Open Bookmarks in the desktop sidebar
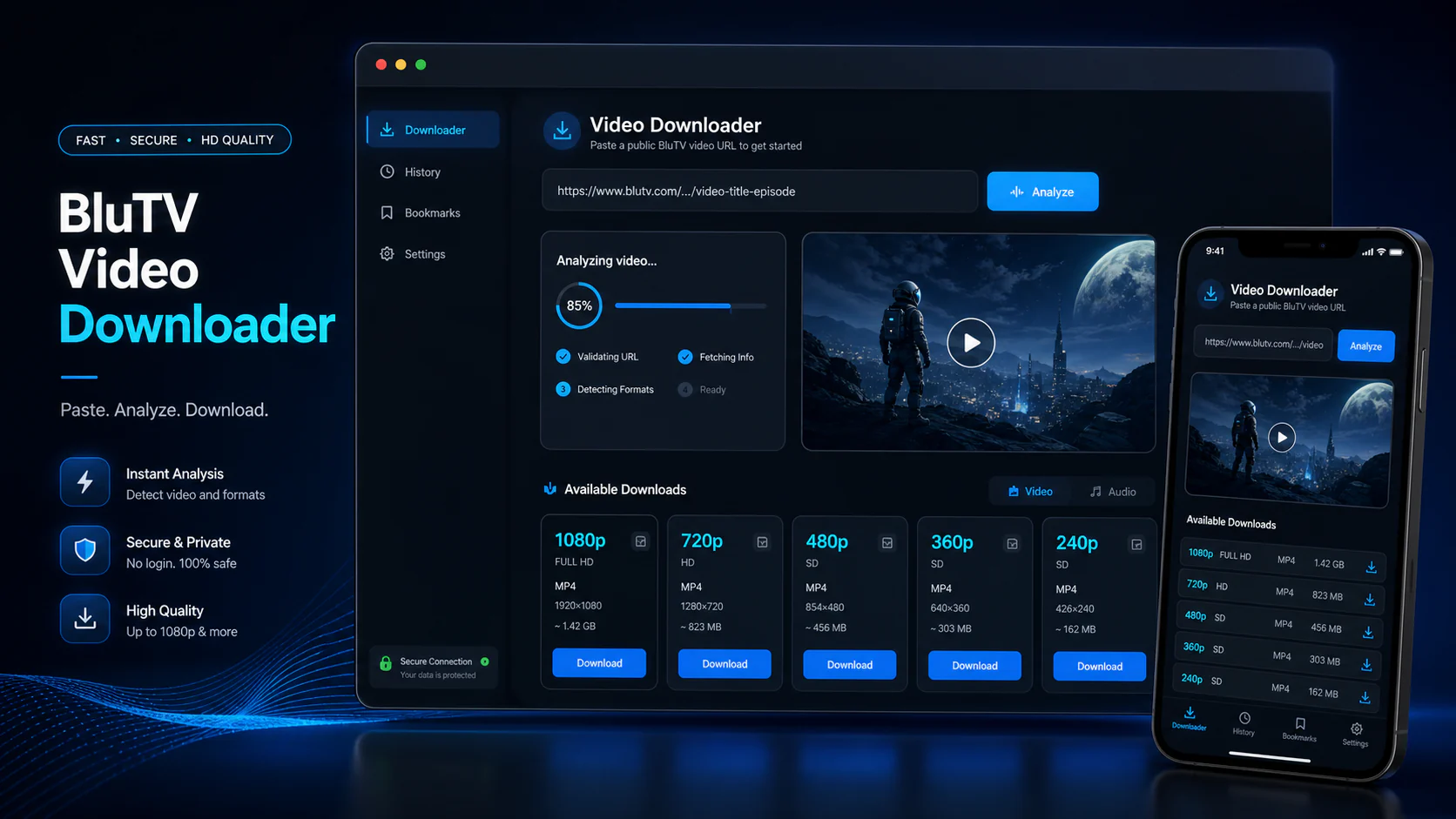This screenshot has height=819, width=1456. pyautogui.click(x=432, y=213)
